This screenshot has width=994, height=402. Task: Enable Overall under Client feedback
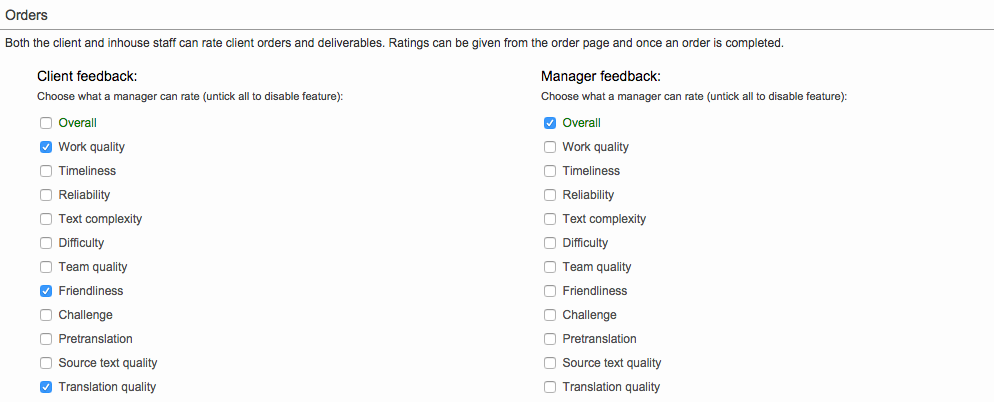click(46, 123)
